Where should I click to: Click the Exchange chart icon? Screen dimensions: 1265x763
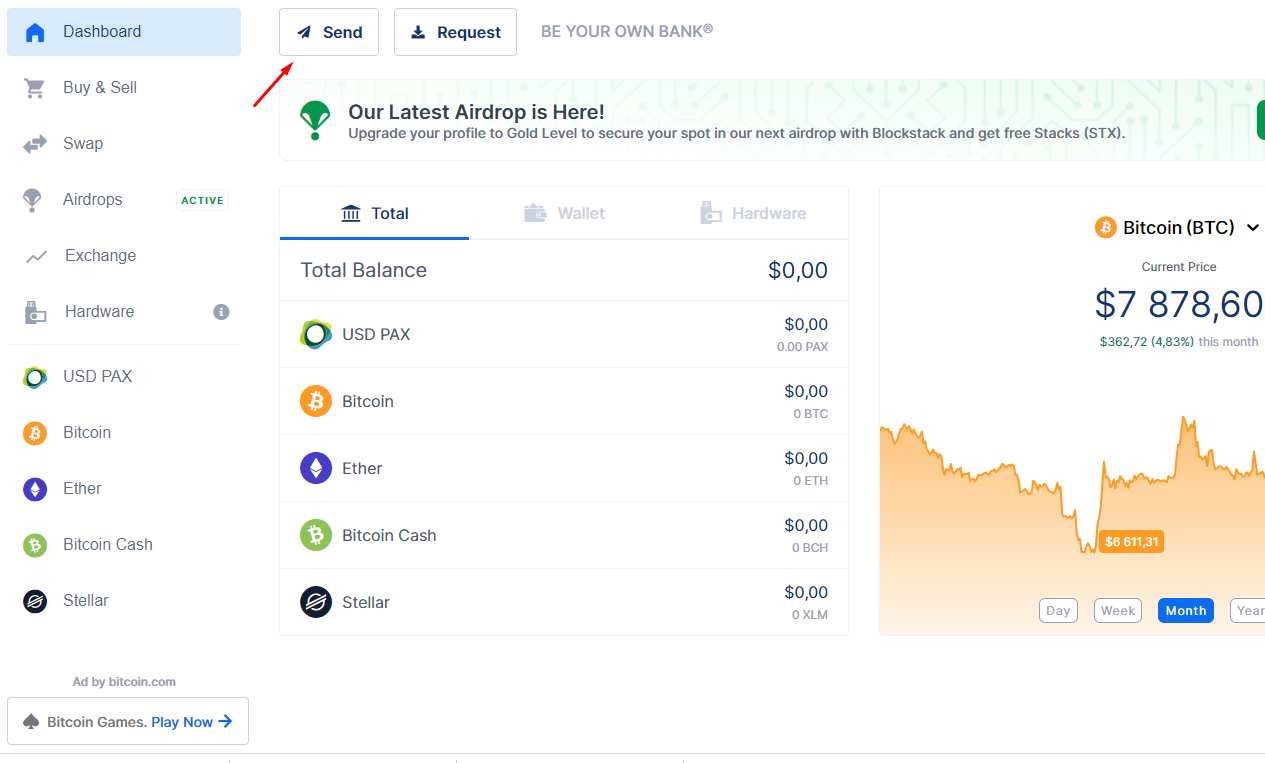click(x=36, y=256)
